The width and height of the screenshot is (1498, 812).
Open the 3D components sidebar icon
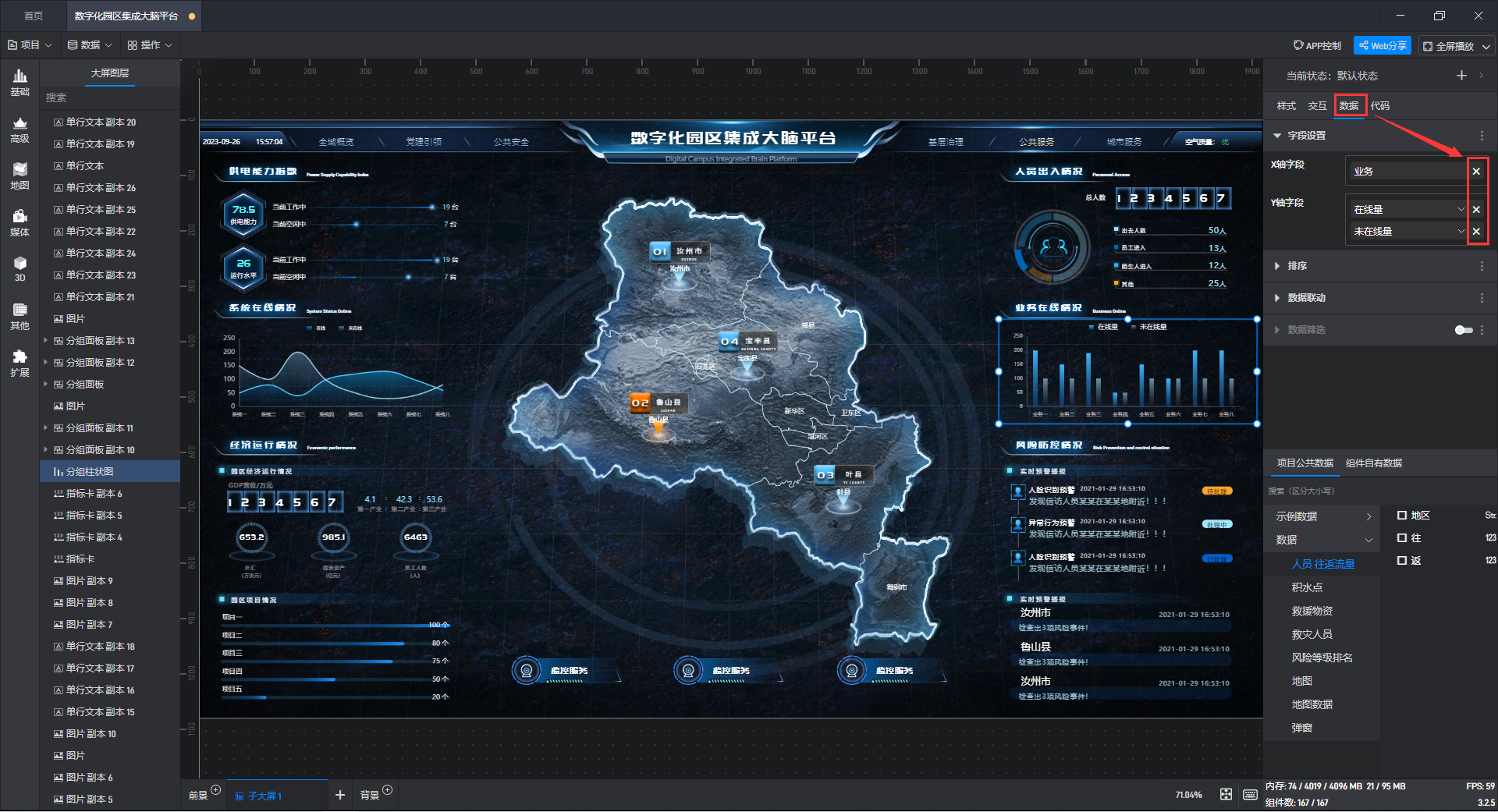20,269
